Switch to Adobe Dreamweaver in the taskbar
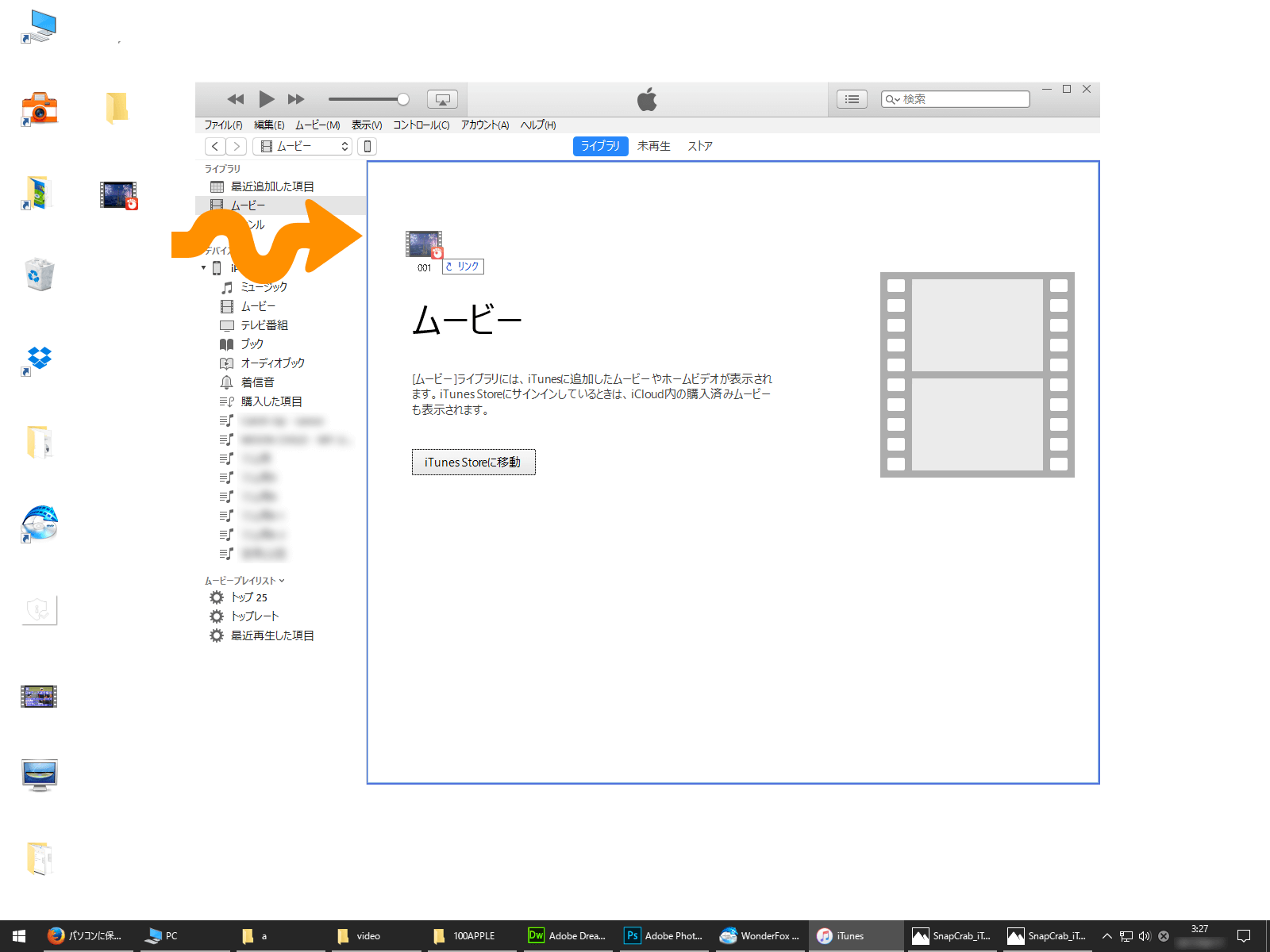The image size is (1270, 952). (x=567, y=936)
